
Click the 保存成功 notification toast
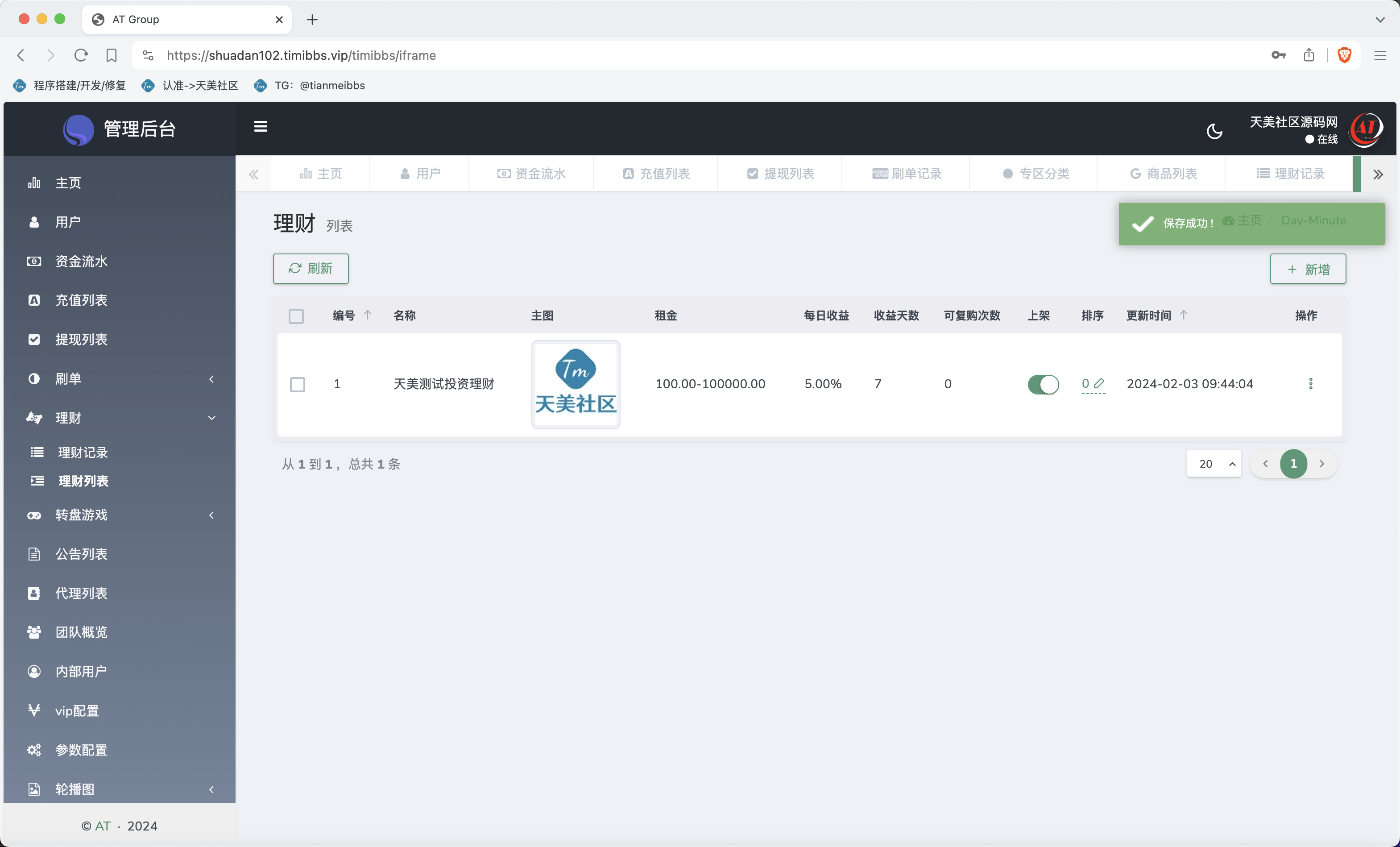point(1251,224)
